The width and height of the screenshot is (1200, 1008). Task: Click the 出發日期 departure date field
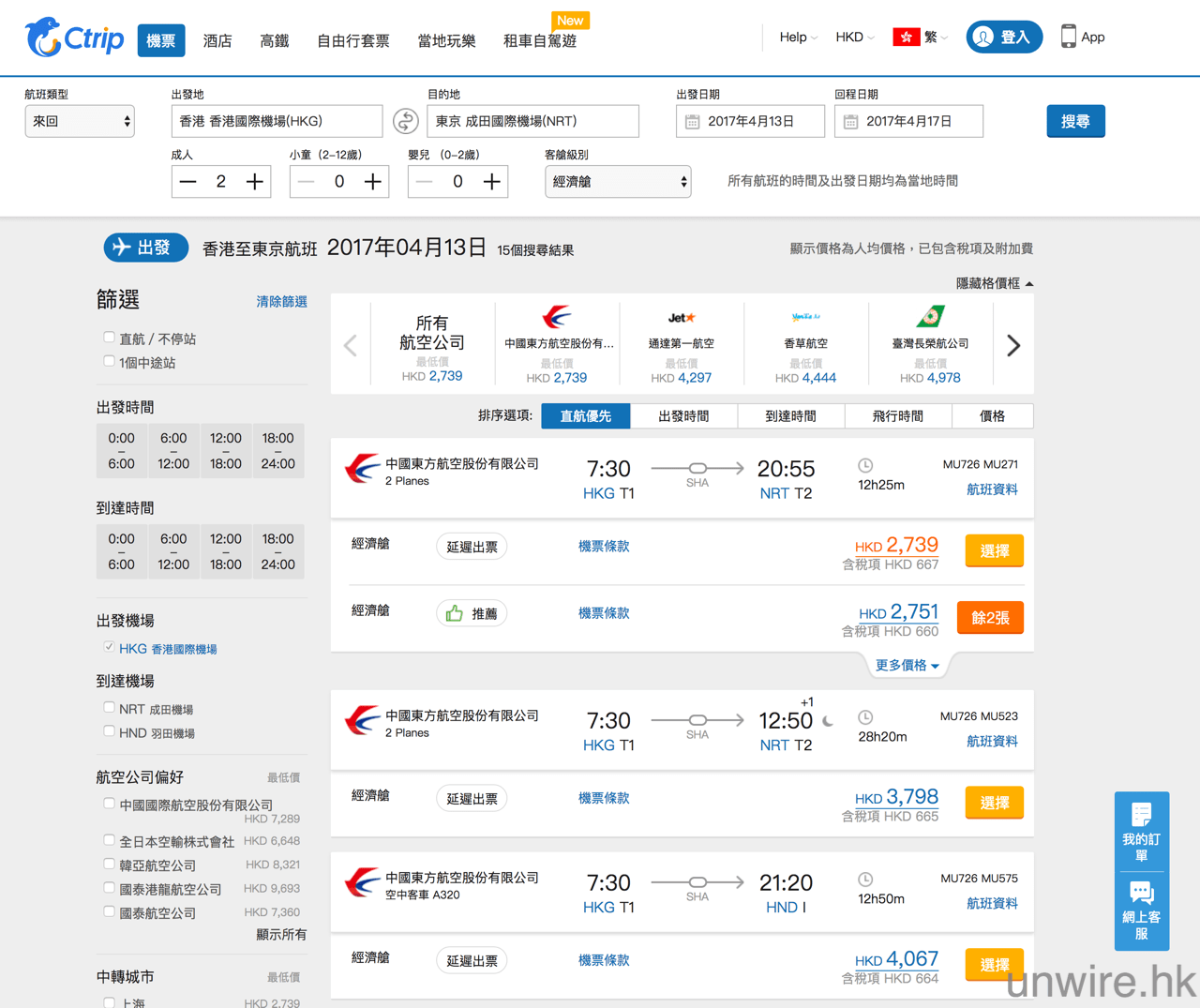click(750, 121)
